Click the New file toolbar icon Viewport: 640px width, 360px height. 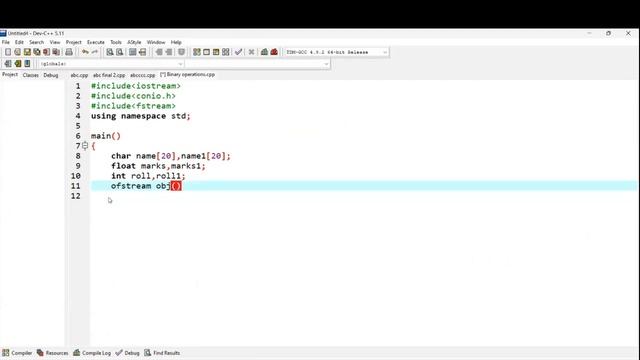tap(8, 52)
